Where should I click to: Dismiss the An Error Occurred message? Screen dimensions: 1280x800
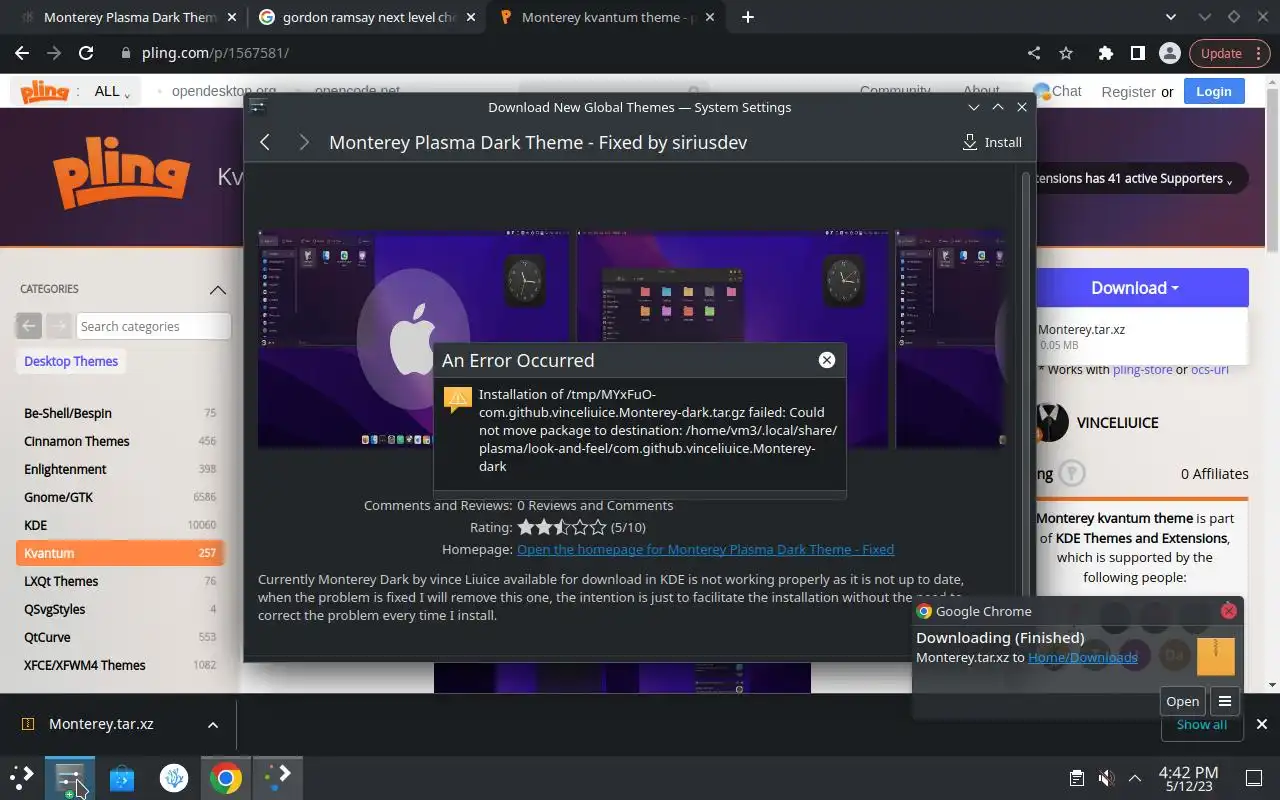[827, 360]
